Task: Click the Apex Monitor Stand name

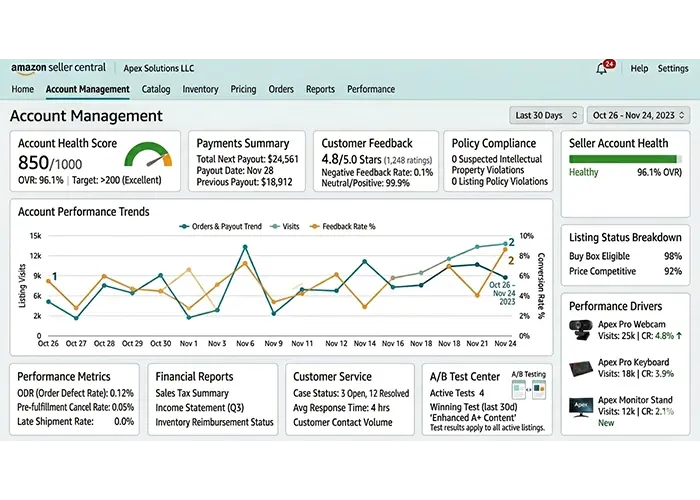Action: click(x=635, y=400)
